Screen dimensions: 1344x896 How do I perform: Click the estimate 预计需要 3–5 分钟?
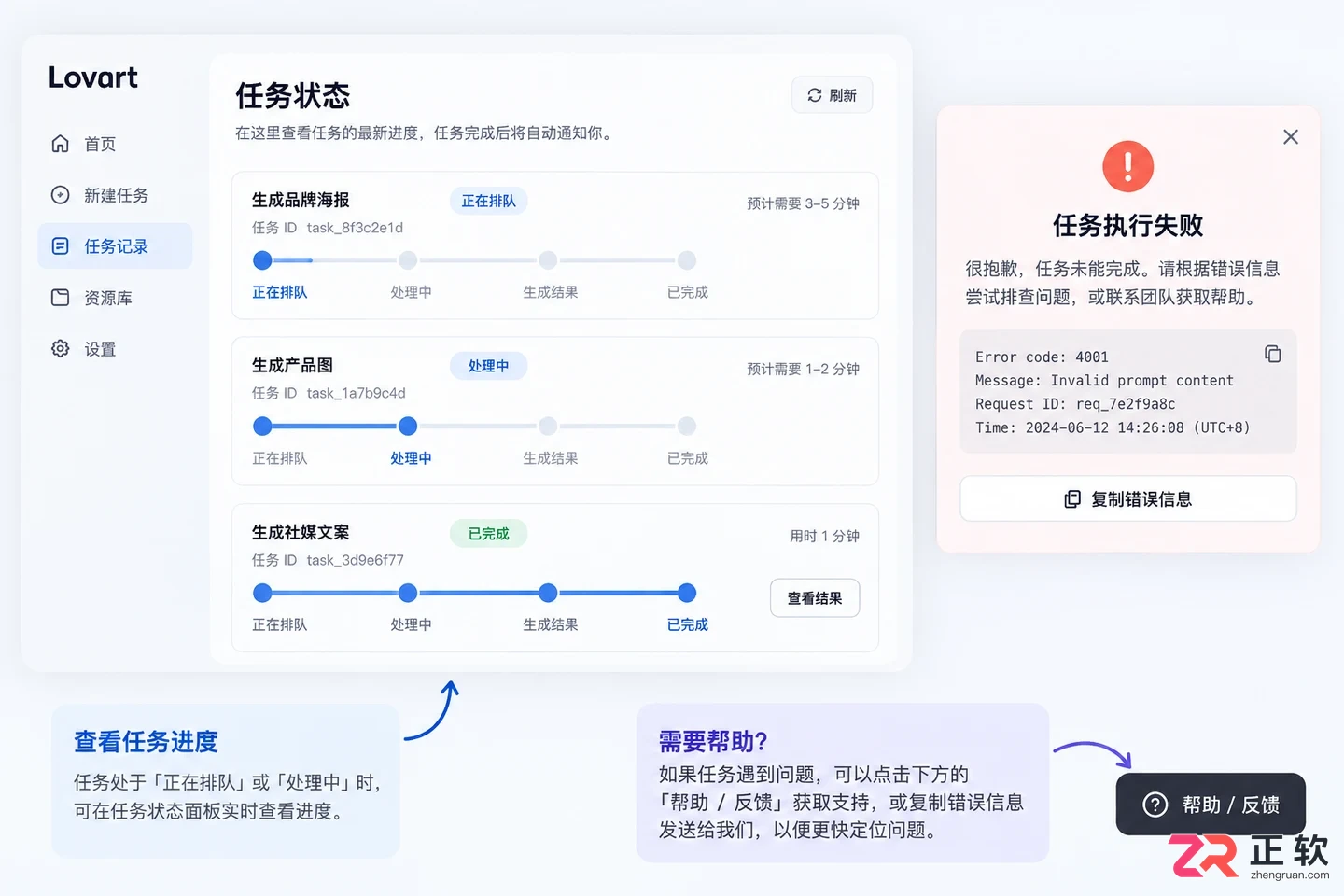pos(803,203)
